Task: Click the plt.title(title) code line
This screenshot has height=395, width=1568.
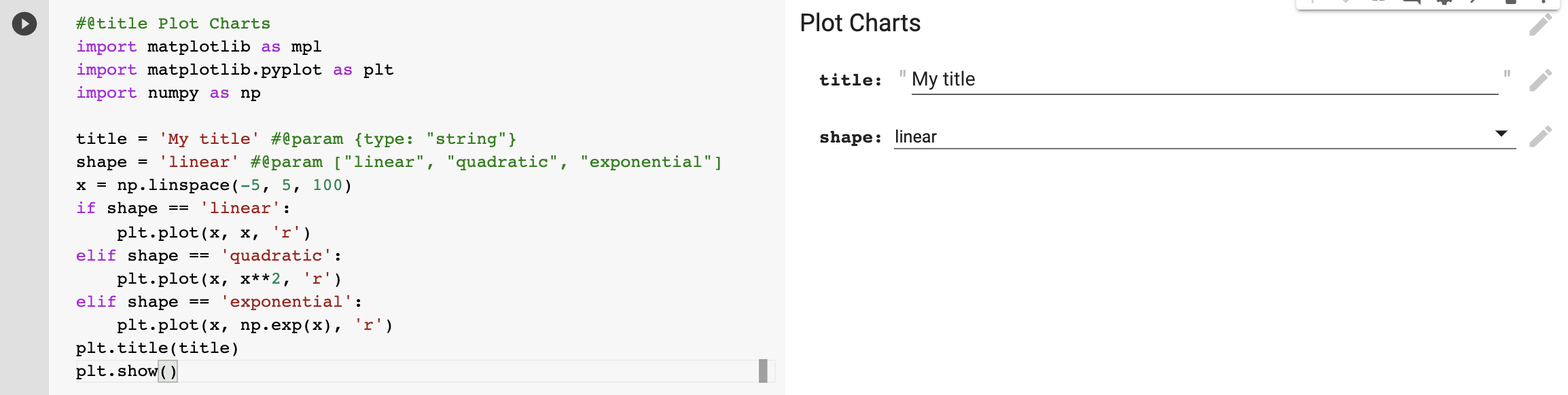Action: (x=158, y=348)
